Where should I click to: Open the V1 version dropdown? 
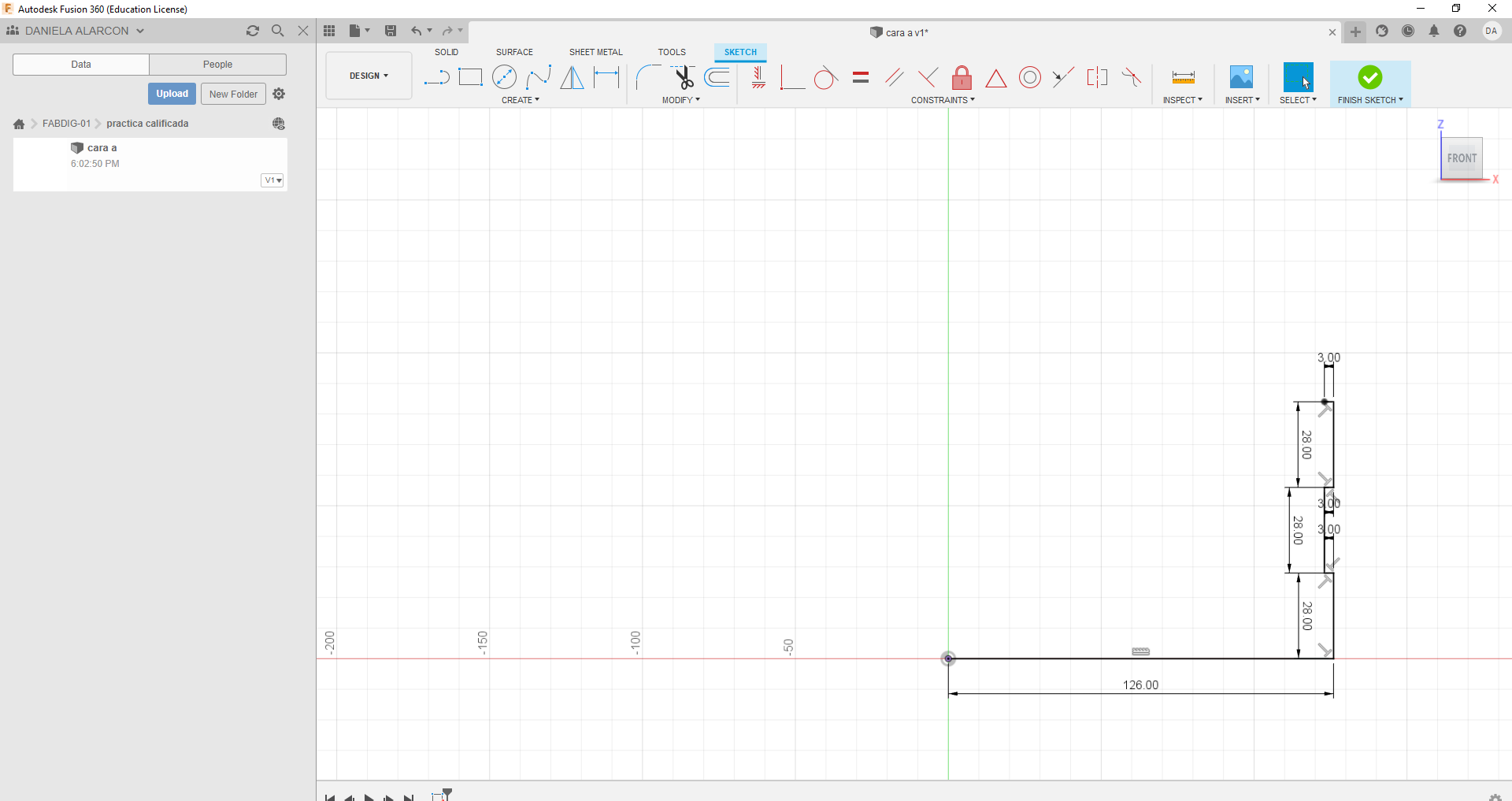pyautogui.click(x=272, y=180)
